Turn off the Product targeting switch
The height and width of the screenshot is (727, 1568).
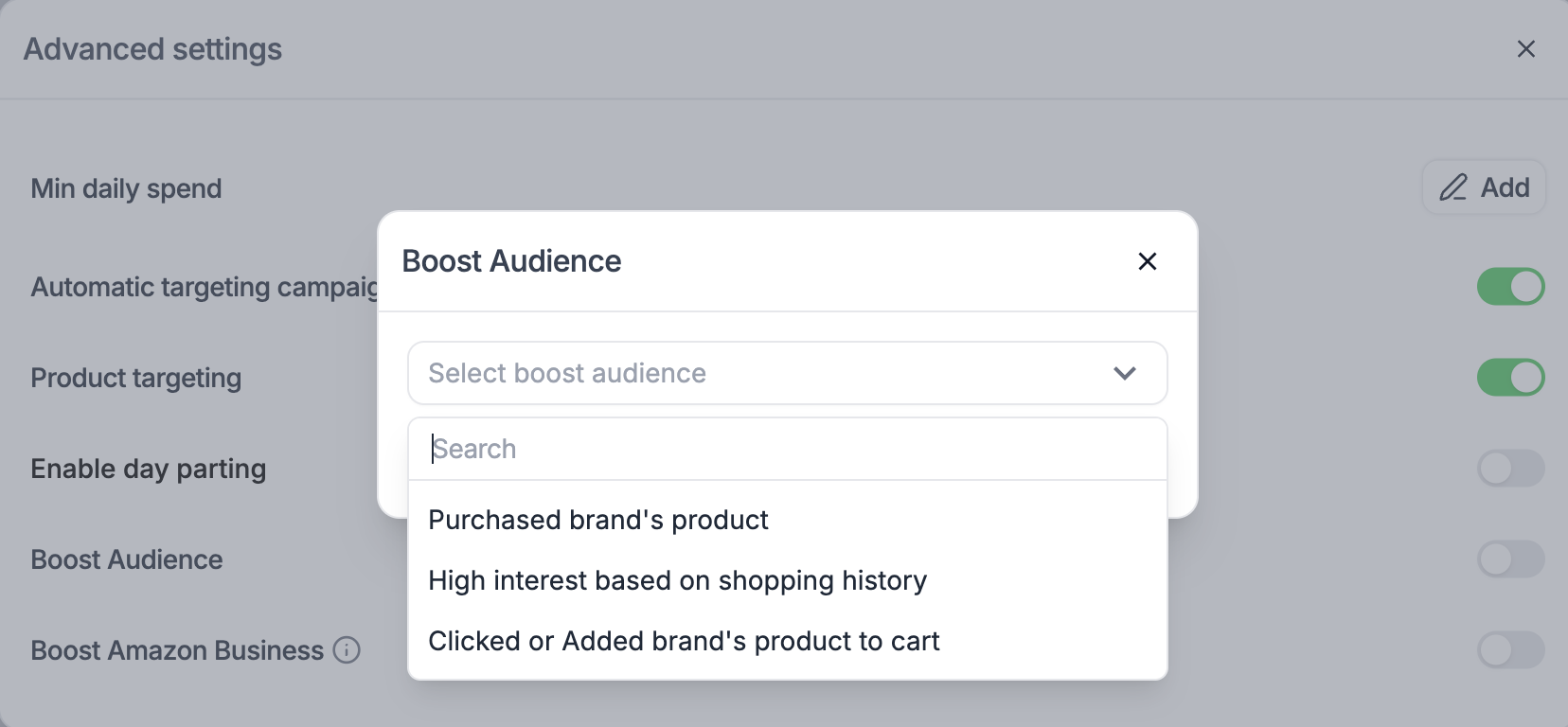1510,378
